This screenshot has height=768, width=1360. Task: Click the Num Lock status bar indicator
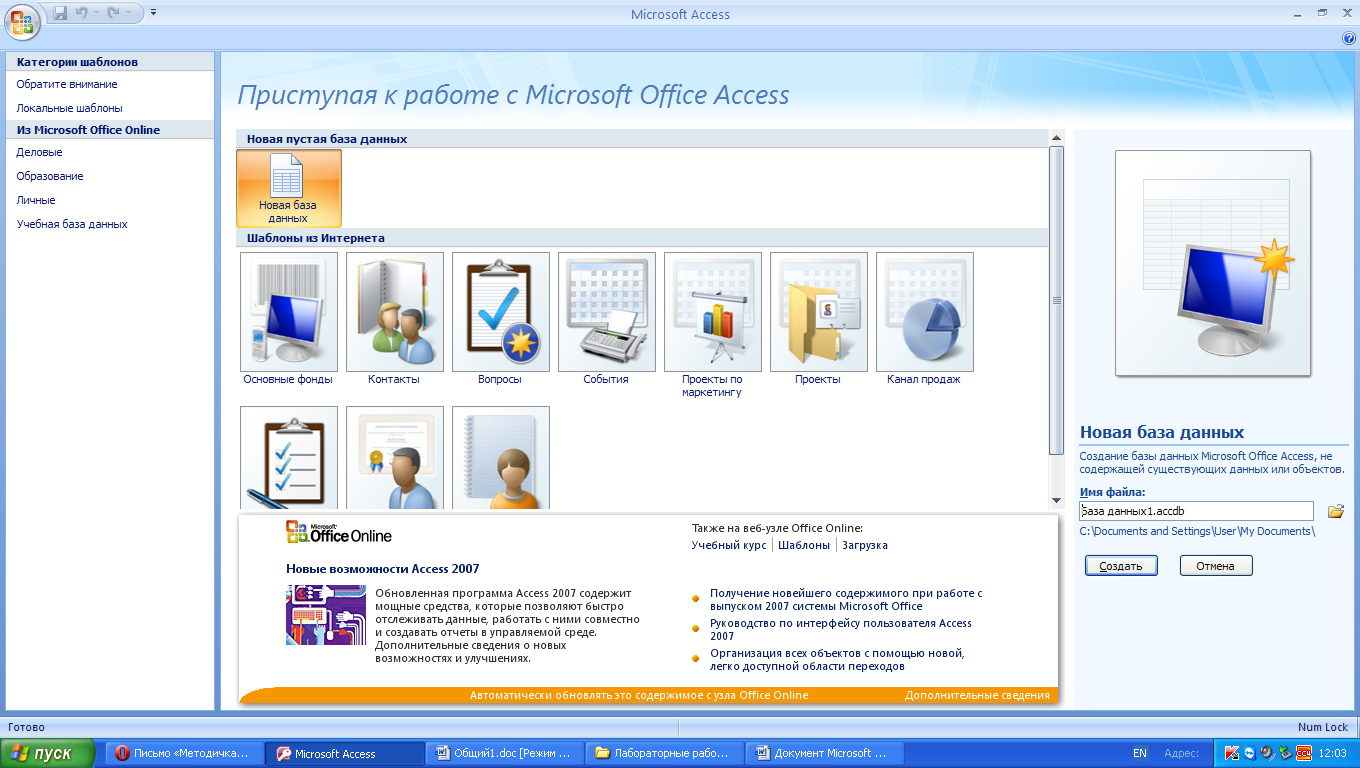[1323, 727]
